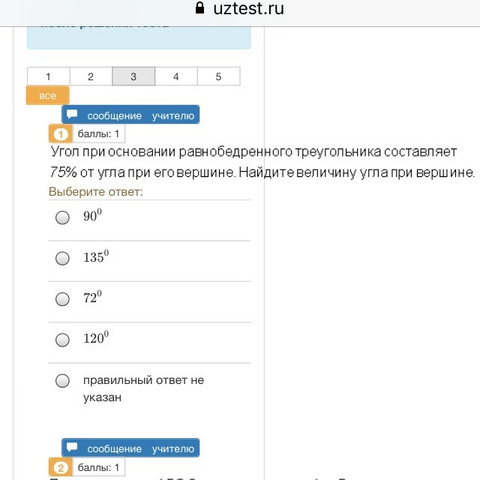Go to question page 4
The image size is (480, 480).
(x=176, y=76)
